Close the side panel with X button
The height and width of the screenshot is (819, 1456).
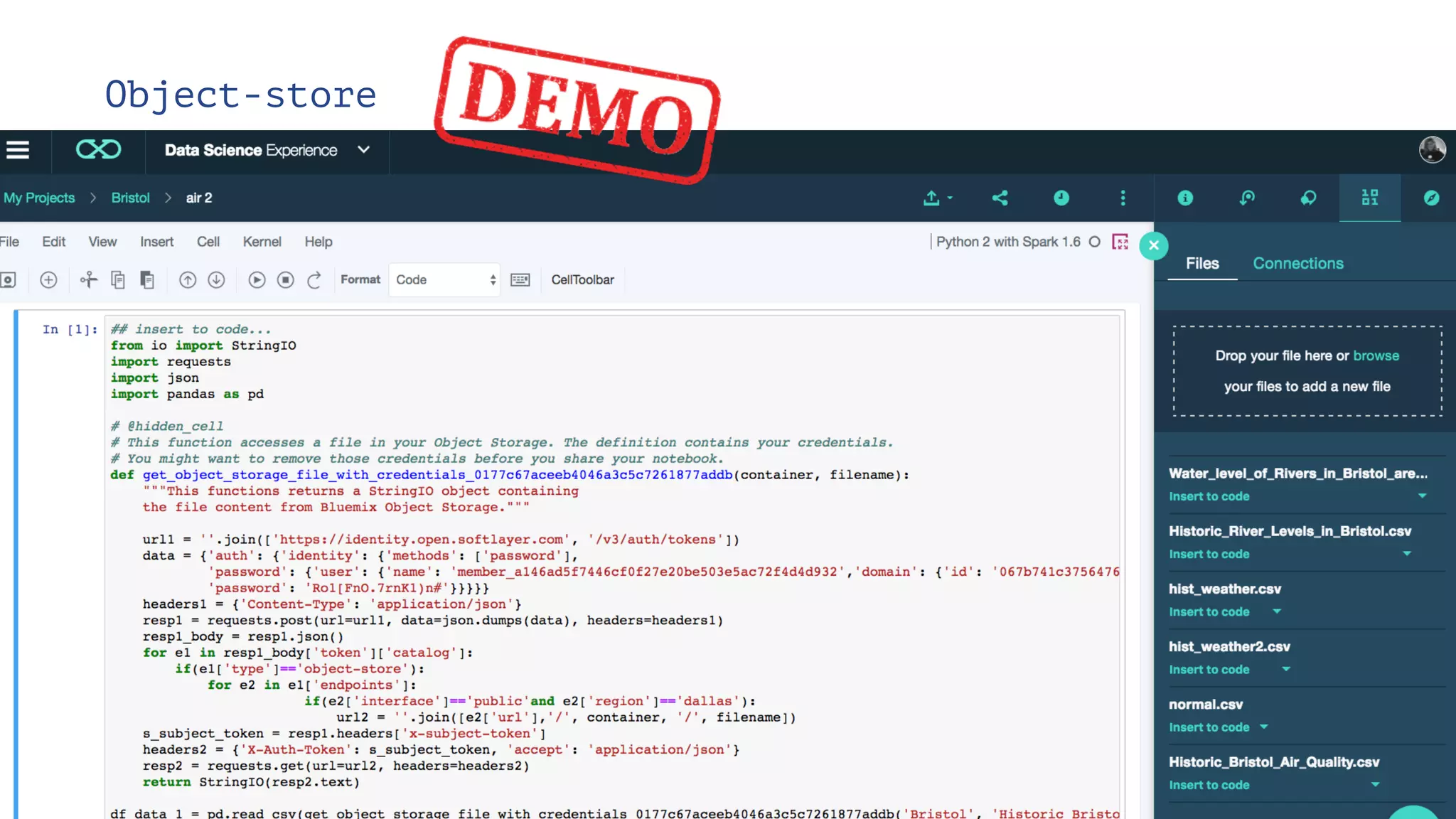(x=1154, y=246)
